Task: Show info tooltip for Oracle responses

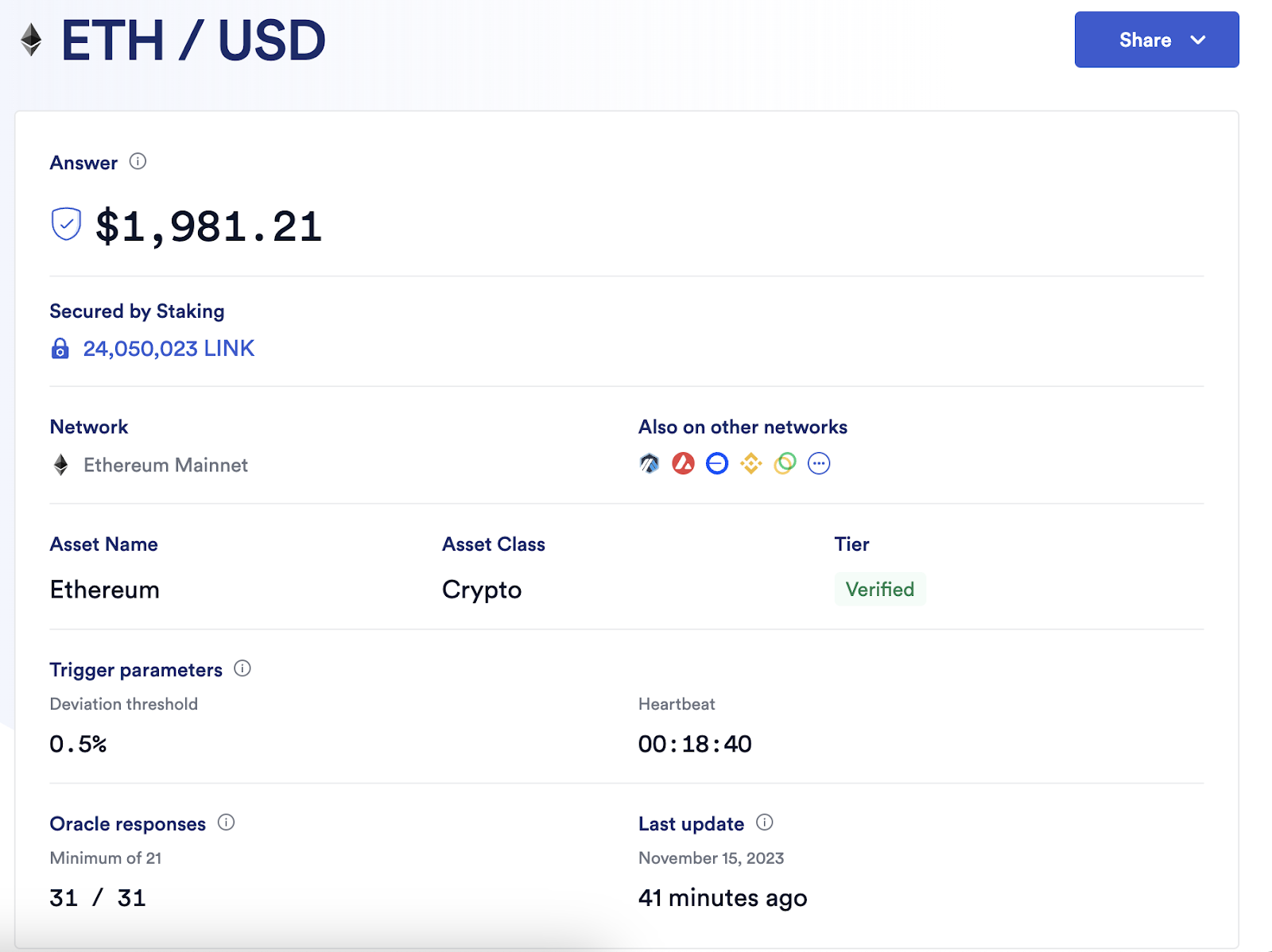Action: (x=226, y=822)
